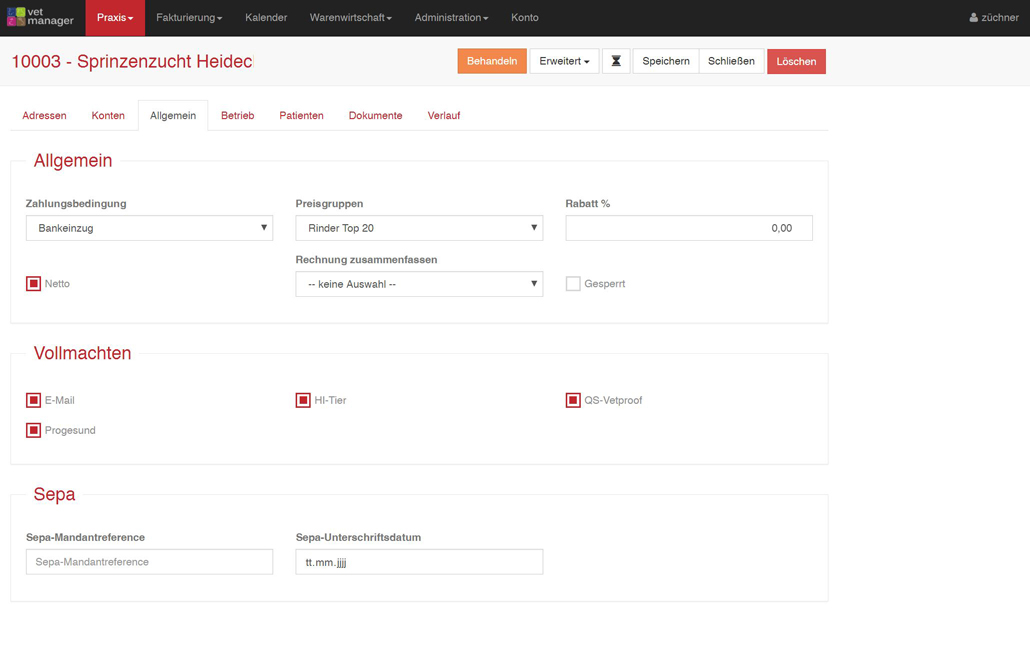Click the orange Behandeln button

coord(492,61)
